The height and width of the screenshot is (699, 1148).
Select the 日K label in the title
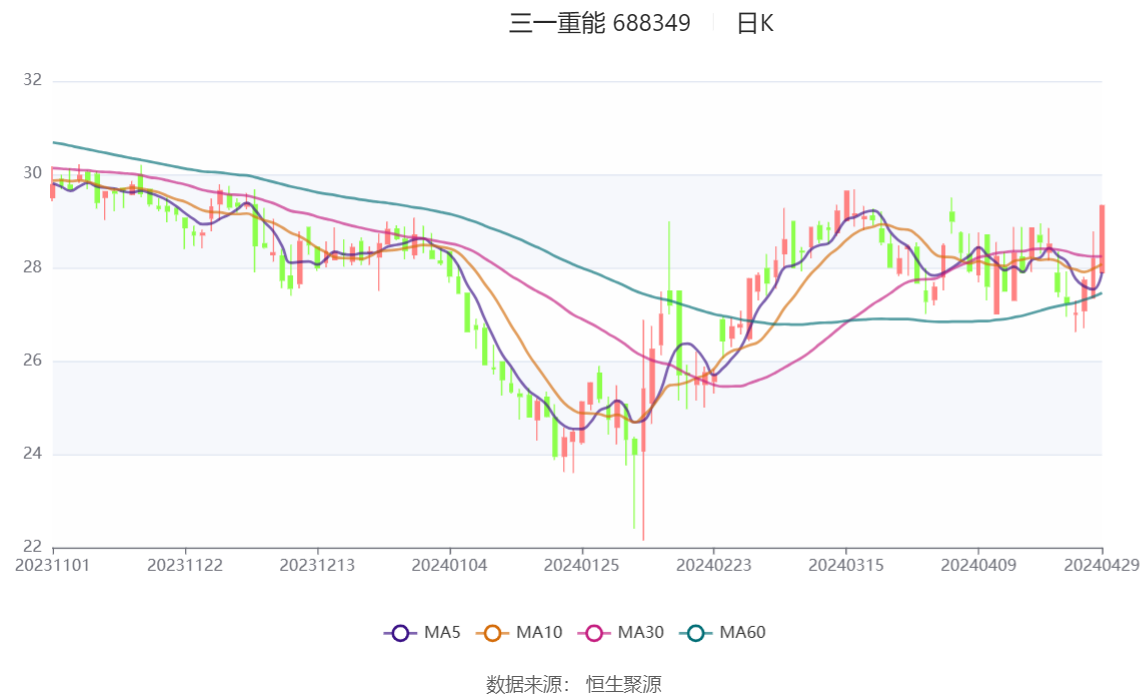(x=755, y=24)
